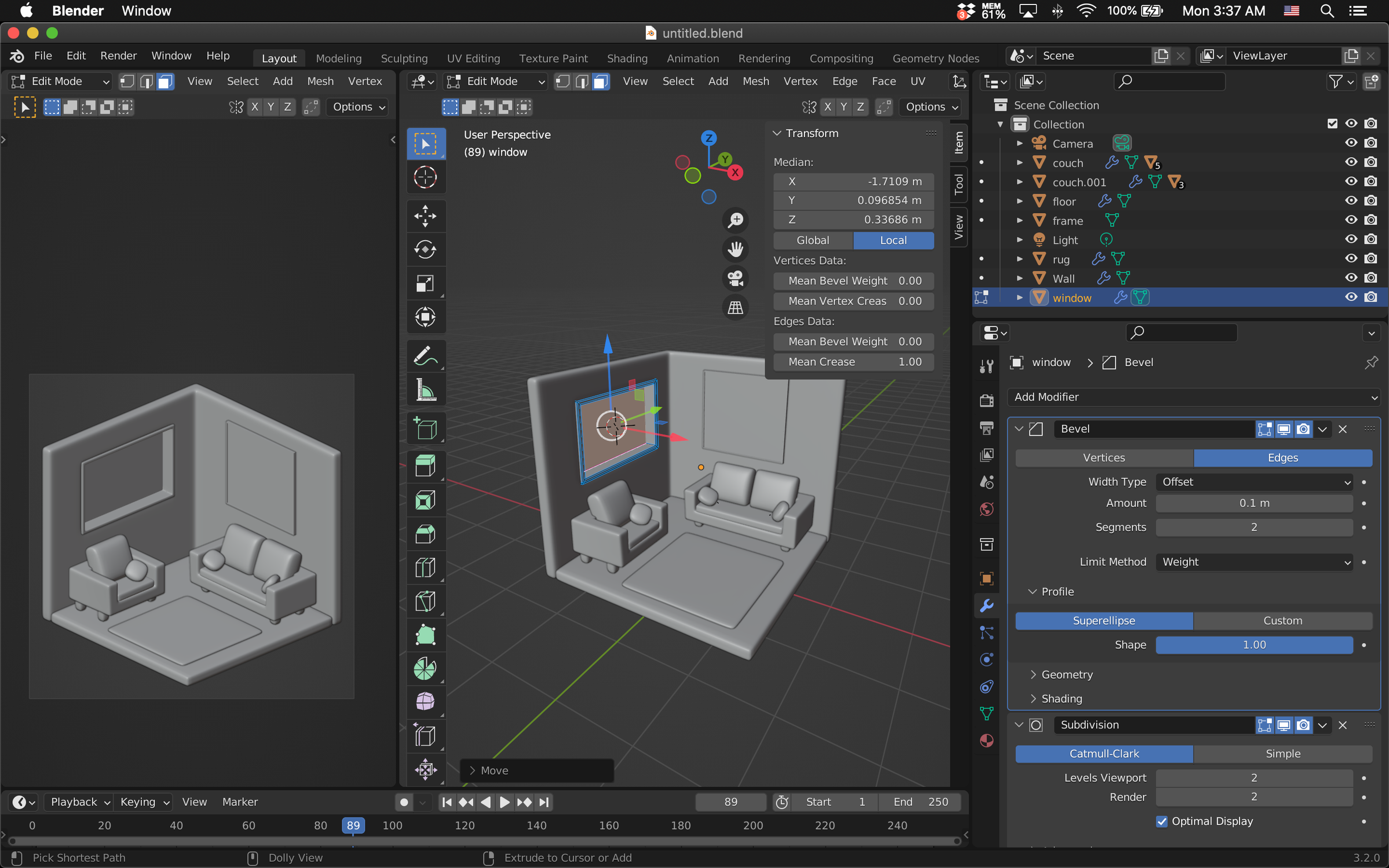Select the Rotate tool

point(426,249)
